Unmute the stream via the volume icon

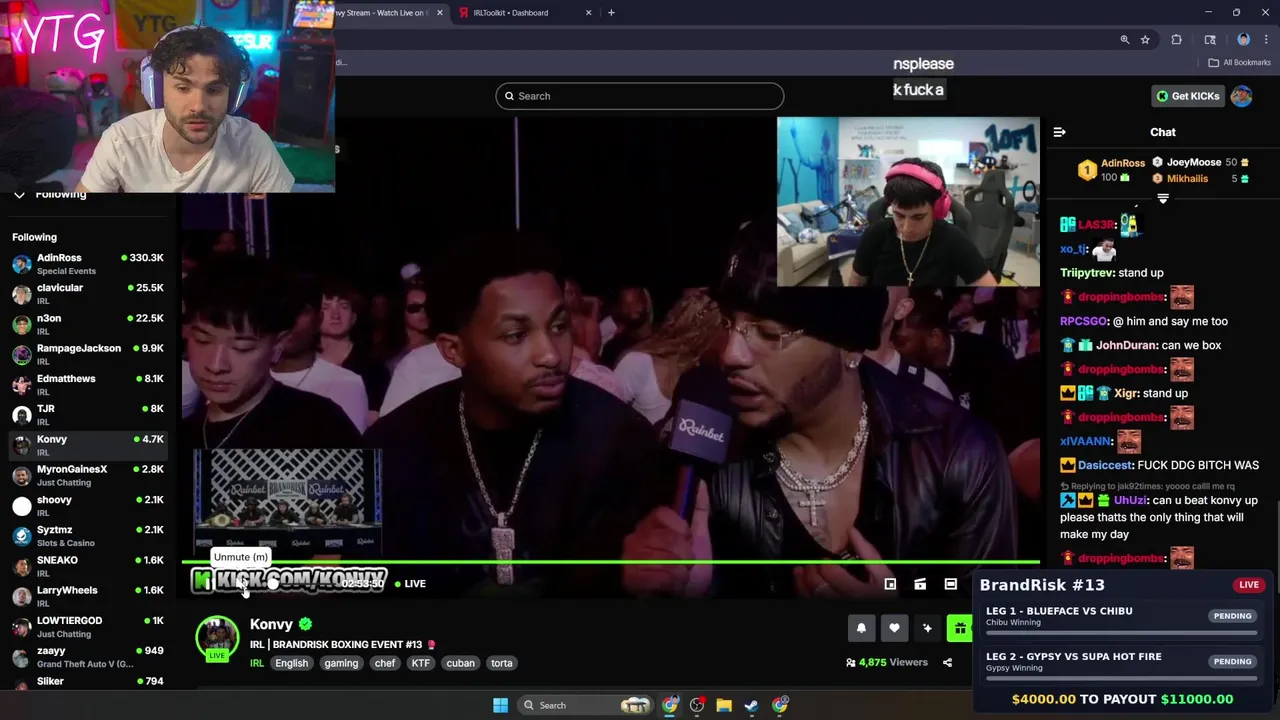[x=241, y=583]
